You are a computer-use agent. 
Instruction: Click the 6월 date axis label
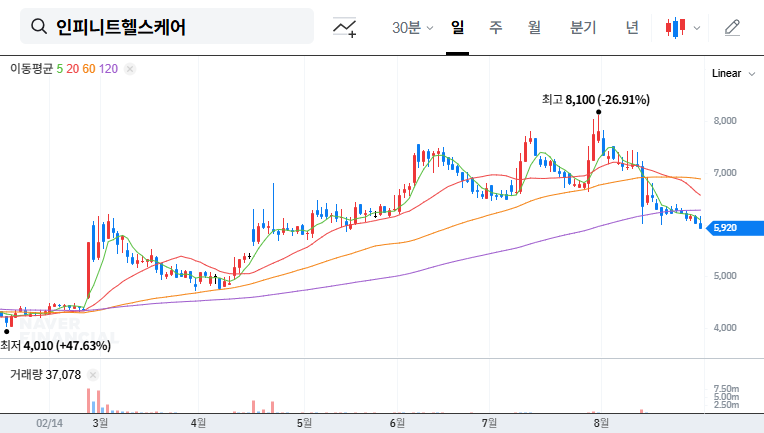(397, 423)
